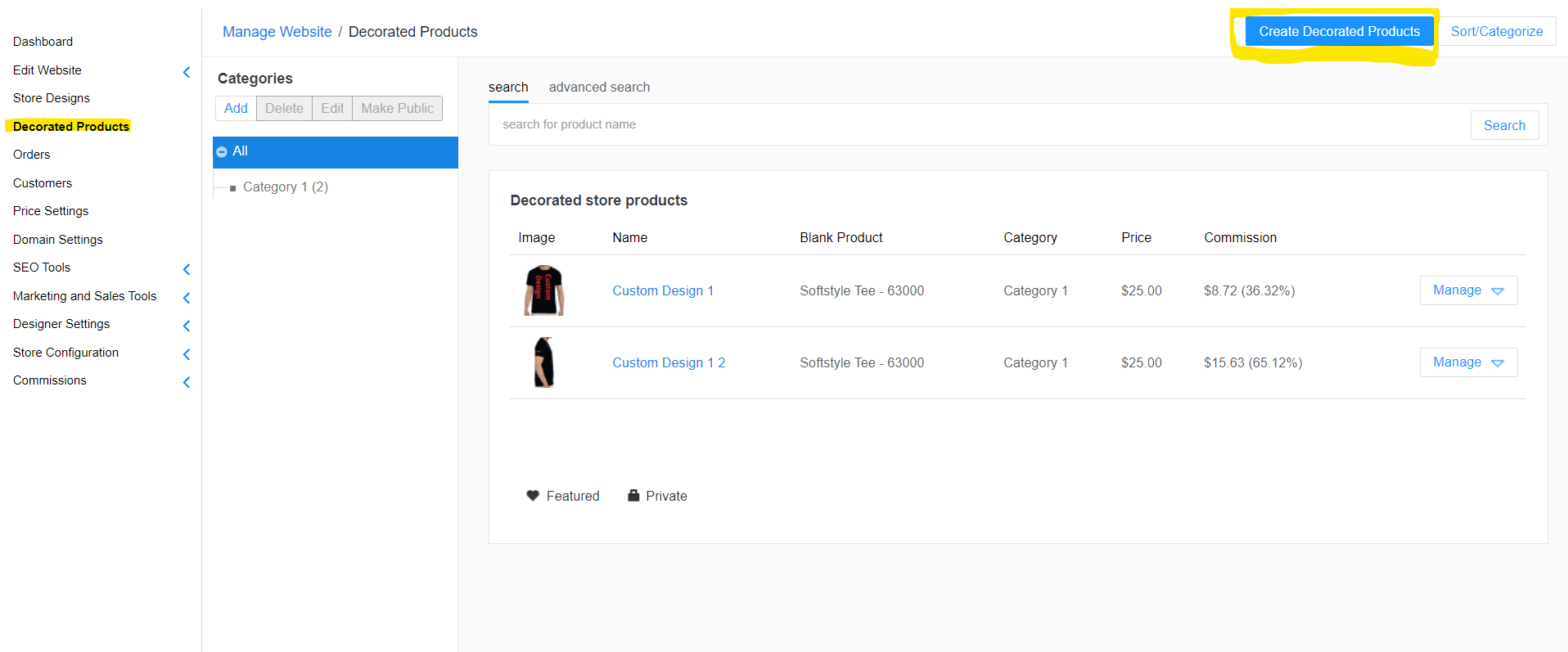Open Manage dropdown for Custom Design 1 2
The height and width of the screenshot is (652, 1568).
pyautogui.click(x=1468, y=362)
